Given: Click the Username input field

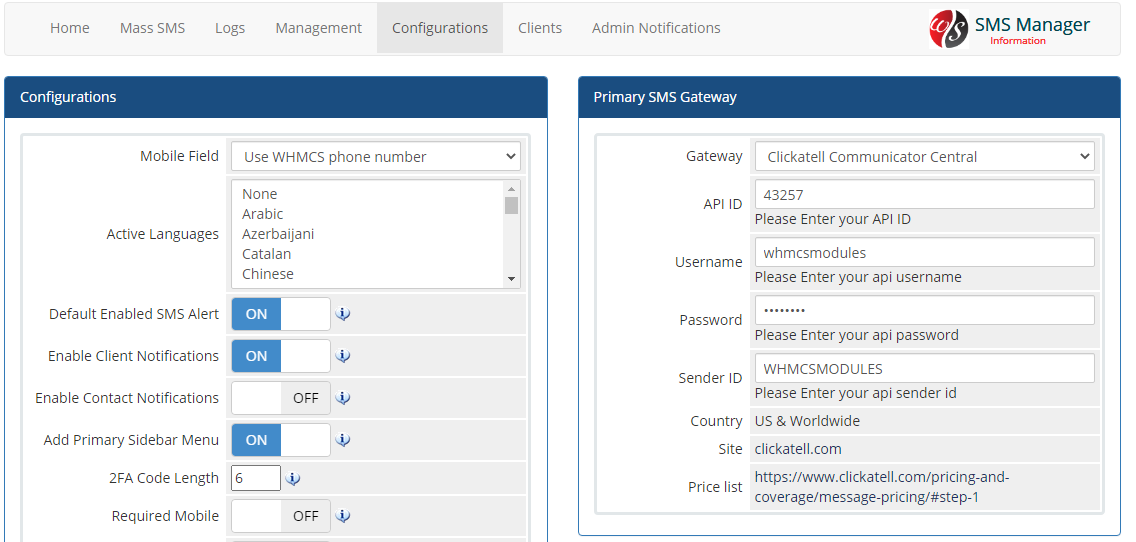Looking at the screenshot, I should tap(924, 253).
